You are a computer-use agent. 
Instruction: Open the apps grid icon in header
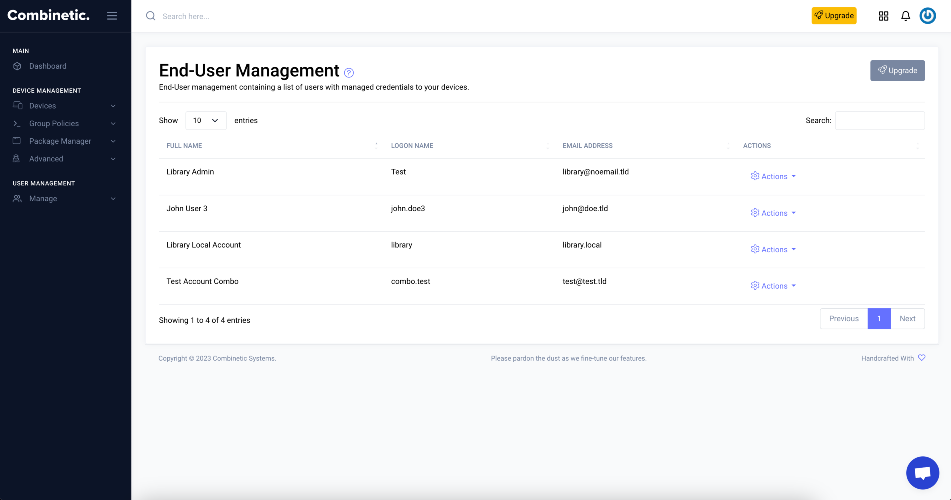883,16
